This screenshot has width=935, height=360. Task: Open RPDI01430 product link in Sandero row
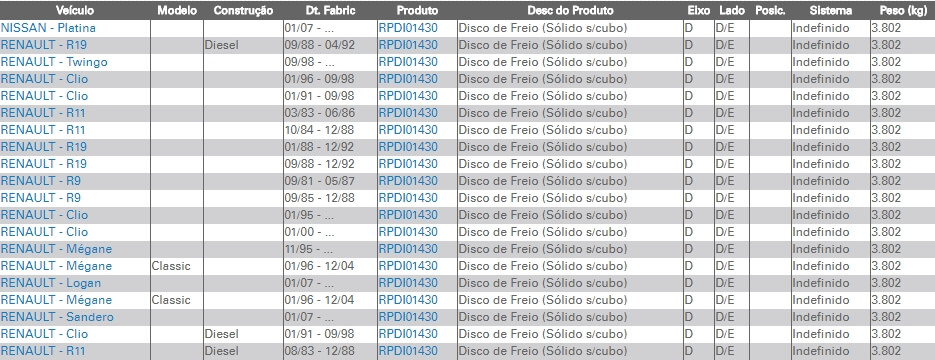click(408, 317)
